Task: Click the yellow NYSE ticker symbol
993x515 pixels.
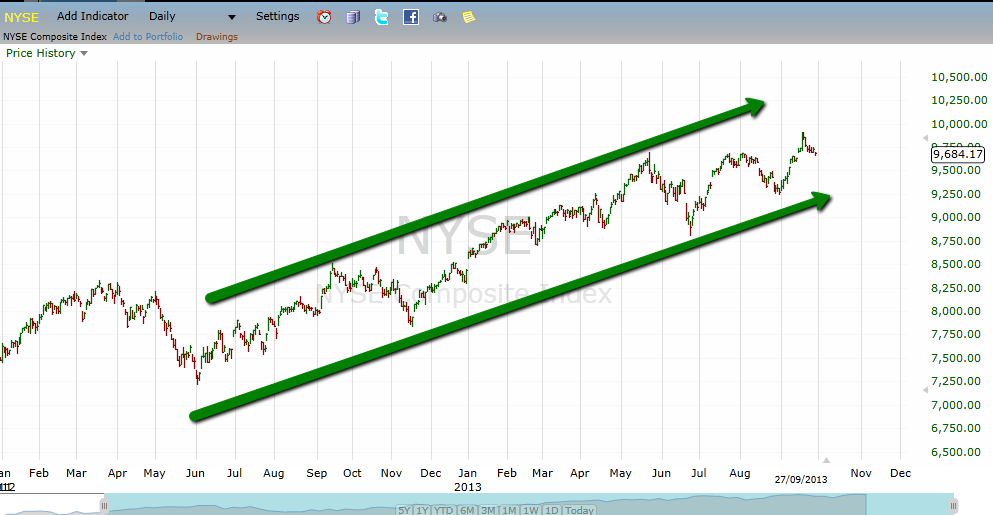Action: (x=21, y=17)
